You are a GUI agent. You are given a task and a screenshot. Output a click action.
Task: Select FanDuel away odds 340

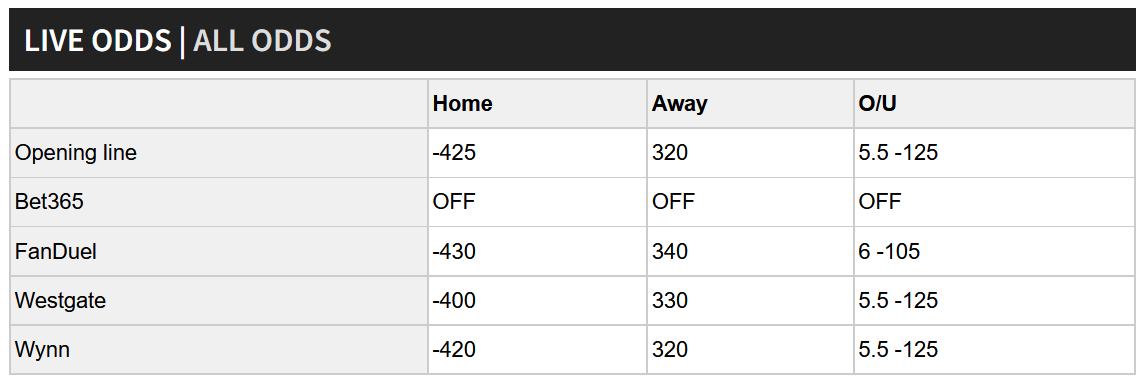point(670,252)
